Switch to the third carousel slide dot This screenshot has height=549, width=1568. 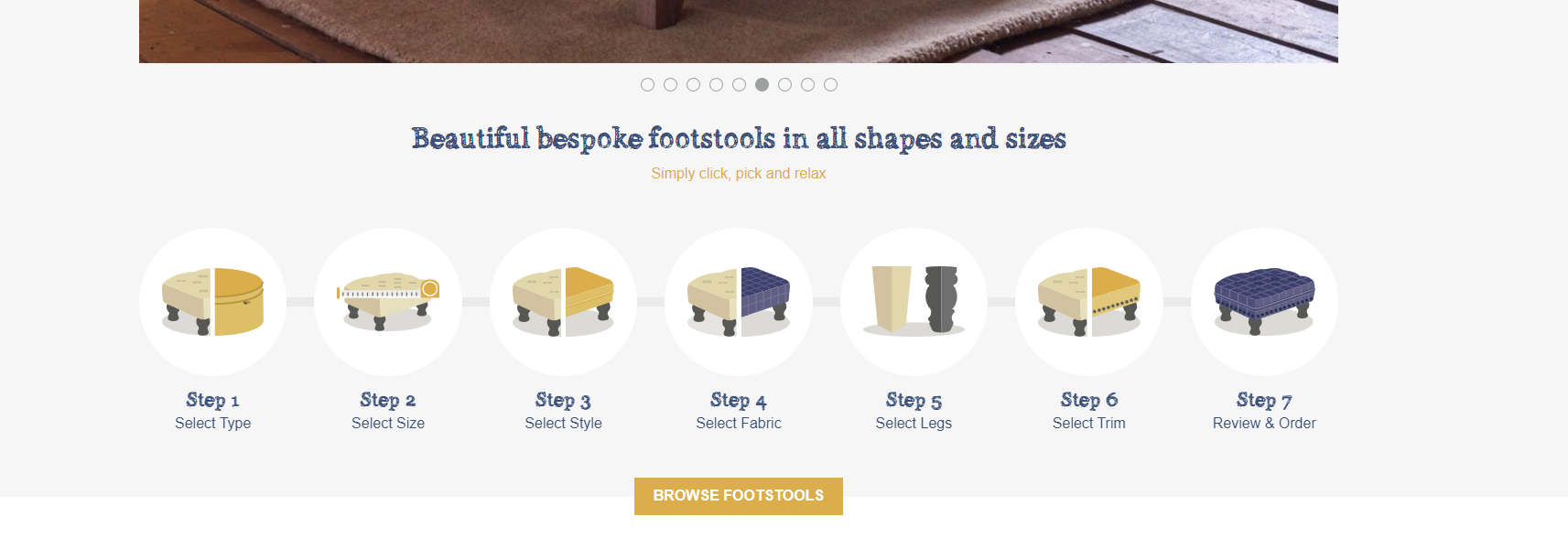(x=693, y=85)
